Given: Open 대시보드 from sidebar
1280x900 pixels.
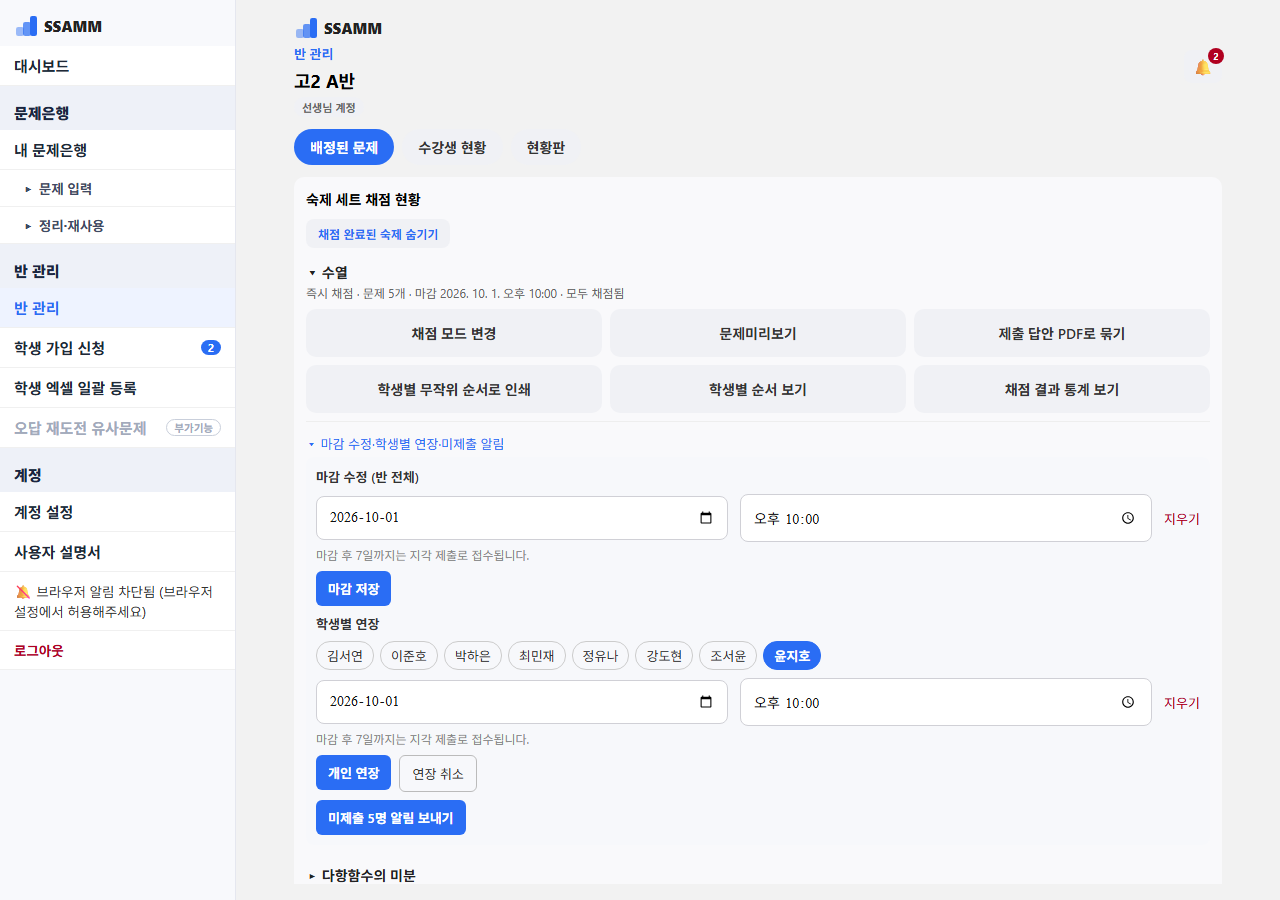Looking at the screenshot, I should coord(117,66).
